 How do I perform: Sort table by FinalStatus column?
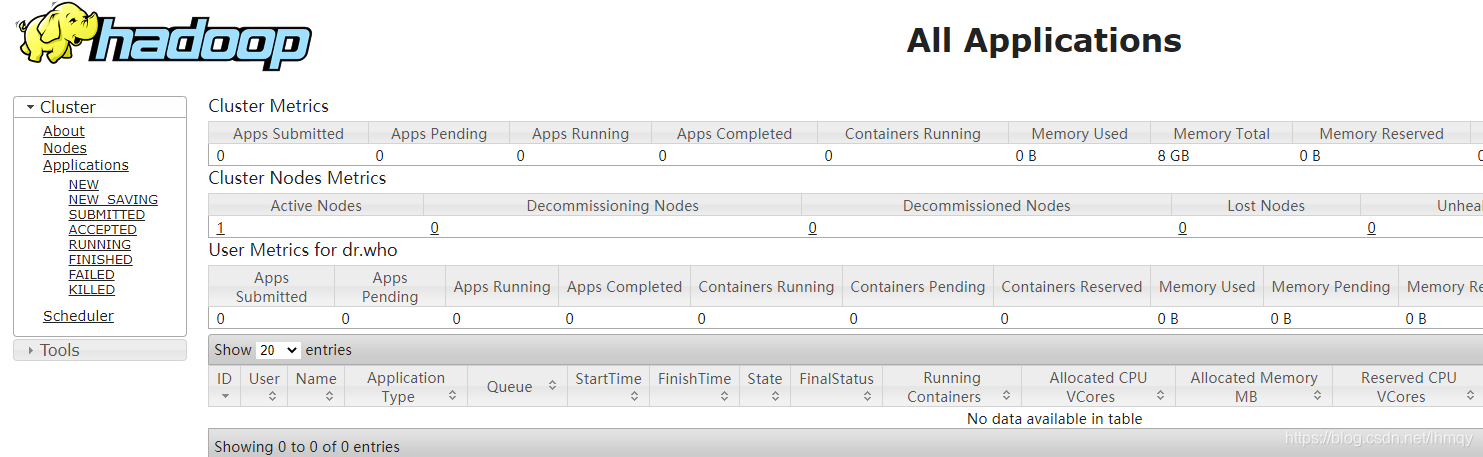click(836, 386)
